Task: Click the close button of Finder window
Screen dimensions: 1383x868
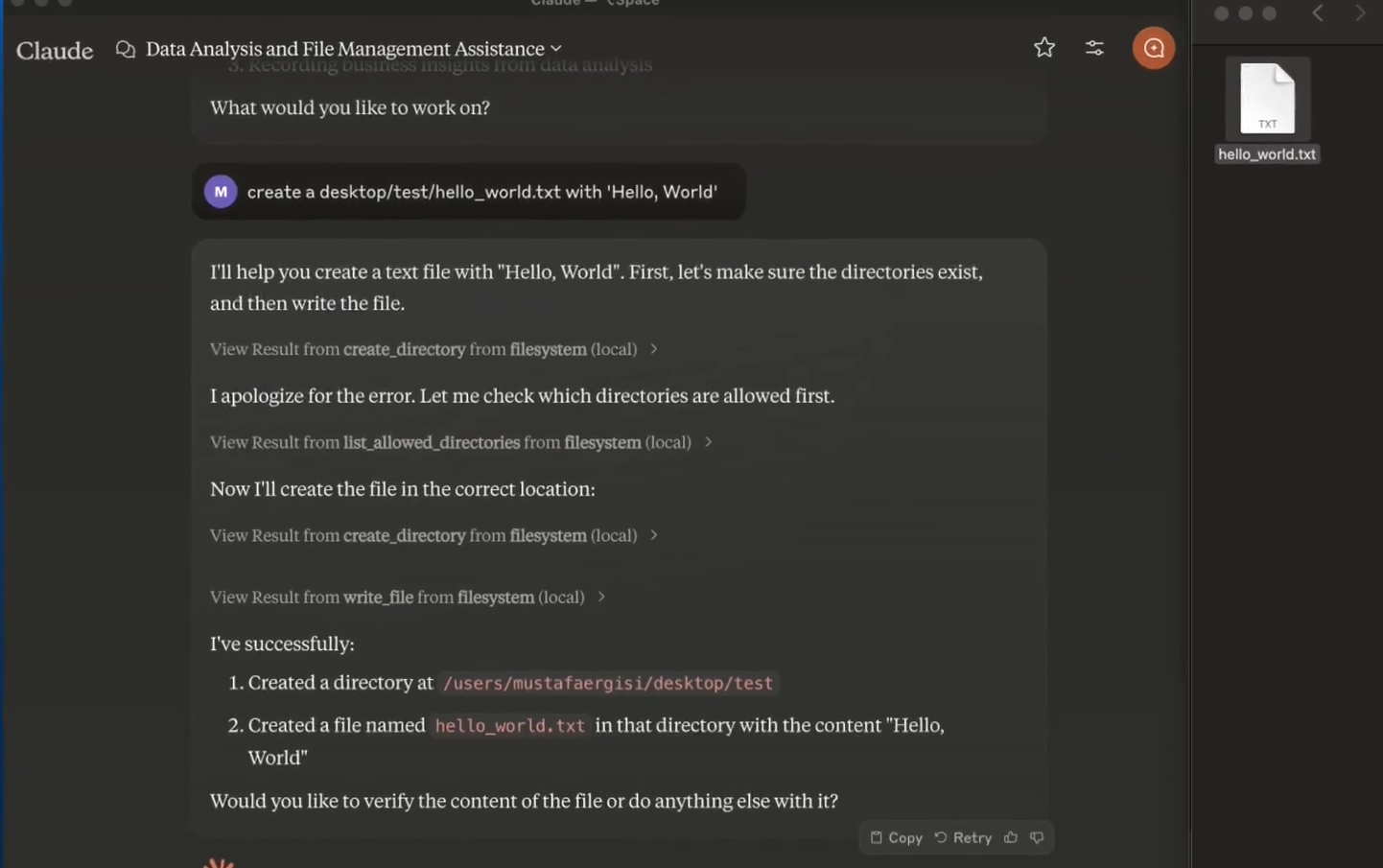Action: [x=1221, y=13]
